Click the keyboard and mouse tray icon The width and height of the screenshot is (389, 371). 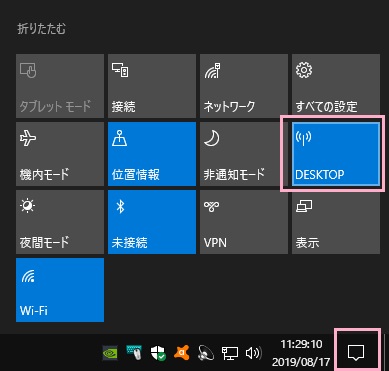coord(134,353)
